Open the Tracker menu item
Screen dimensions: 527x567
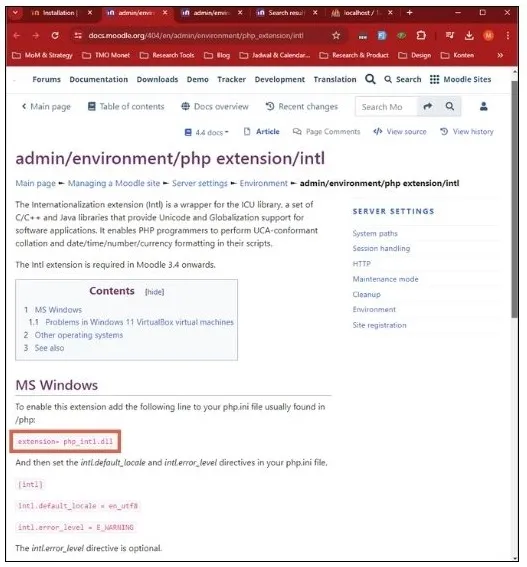[231, 79]
